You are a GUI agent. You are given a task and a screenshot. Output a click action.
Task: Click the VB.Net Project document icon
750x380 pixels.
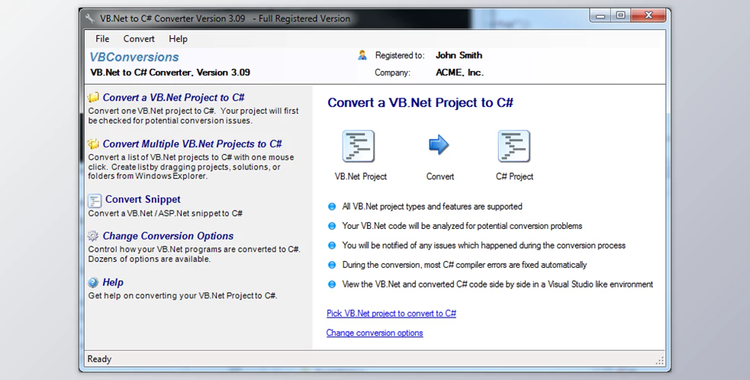(x=358, y=146)
